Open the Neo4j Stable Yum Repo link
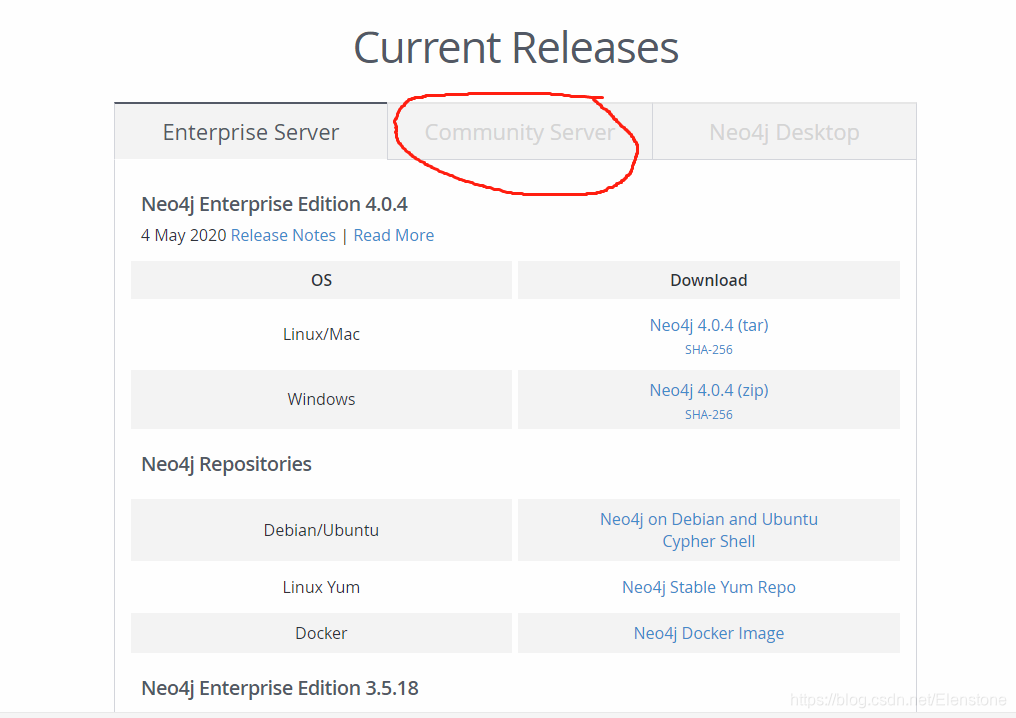The height and width of the screenshot is (718, 1016). 709,587
